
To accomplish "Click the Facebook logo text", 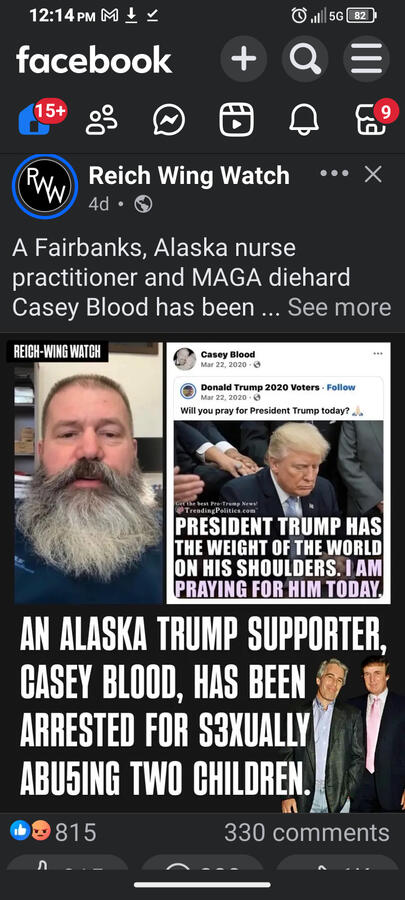I will 94,60.
